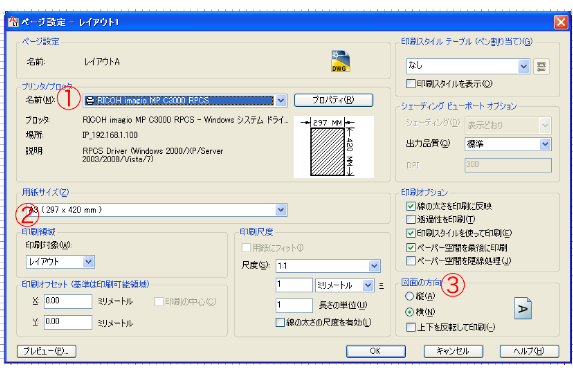Click the X offset input field
Viewport: 573px width, 375px height.
(x=68, y=301)
